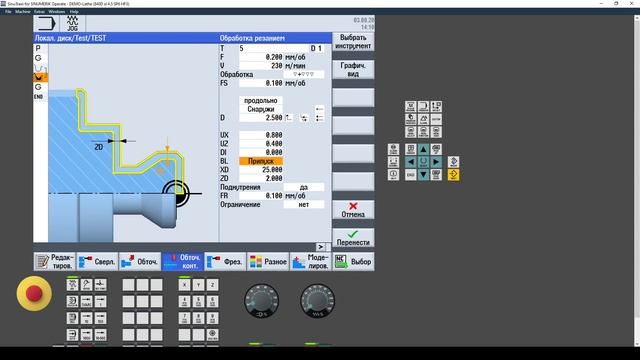Image resolution: width=640 pixels, height=360 pixels.
Task: Click the MACHINE key on operator keypad
Action: click(x=411, y=107)
